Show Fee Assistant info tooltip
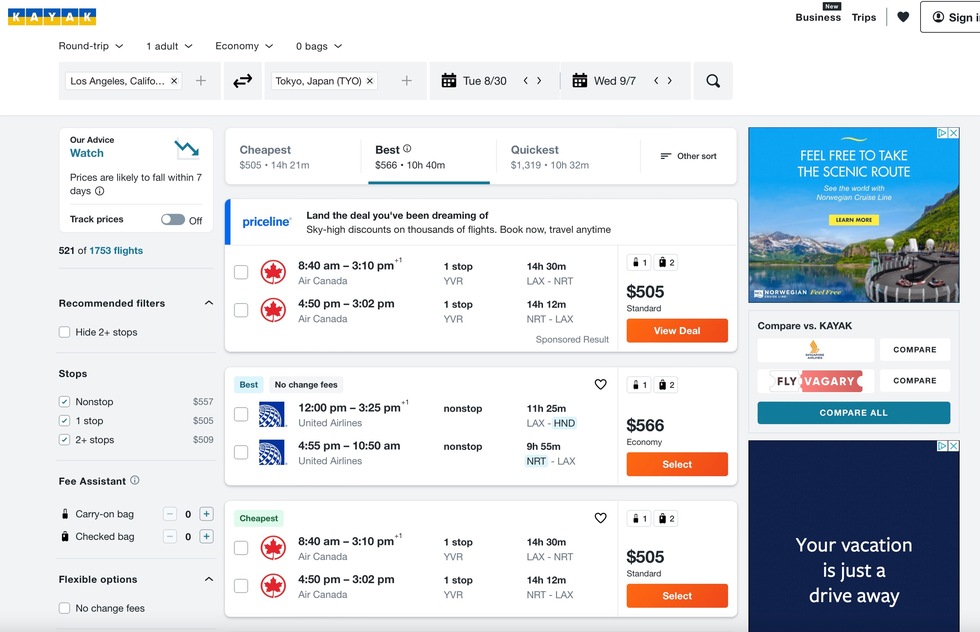This screenshot has height=632, width=980. pyautogui.click(x=134, y=480)
